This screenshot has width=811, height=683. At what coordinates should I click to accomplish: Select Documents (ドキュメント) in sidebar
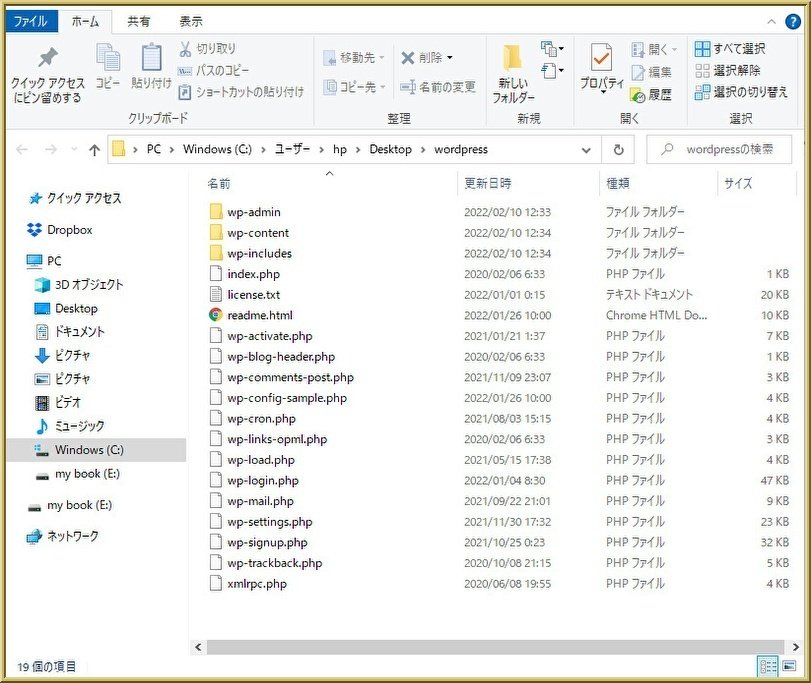click(69, 331)
